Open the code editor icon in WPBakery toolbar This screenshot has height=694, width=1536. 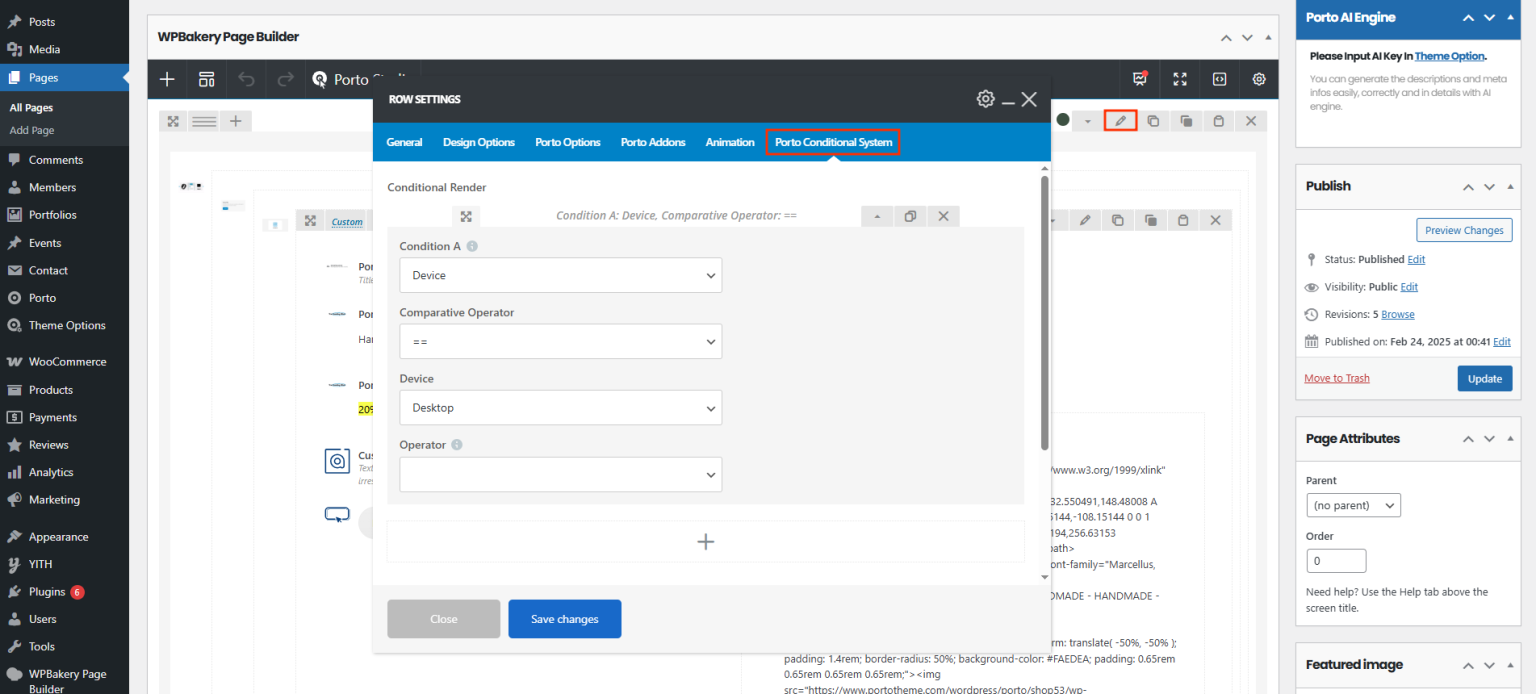tap(1219, 79)
